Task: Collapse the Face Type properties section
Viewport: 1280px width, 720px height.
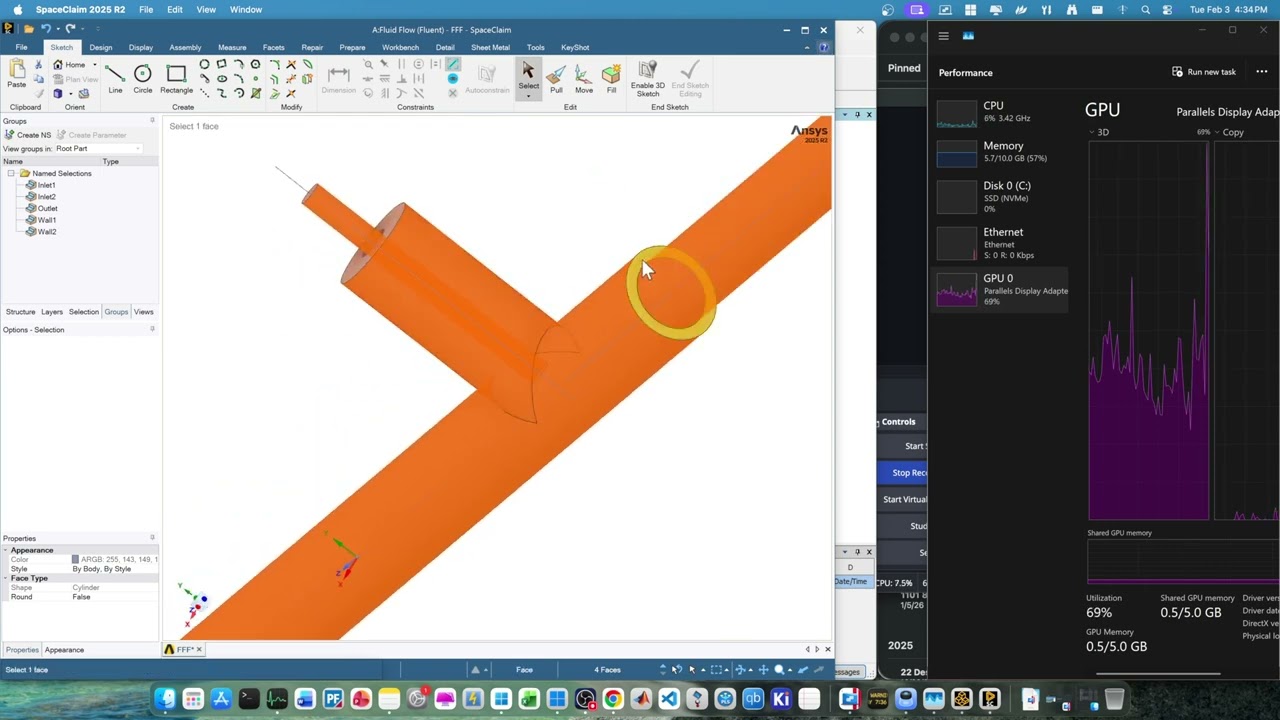Action: [x=5, y=578]
